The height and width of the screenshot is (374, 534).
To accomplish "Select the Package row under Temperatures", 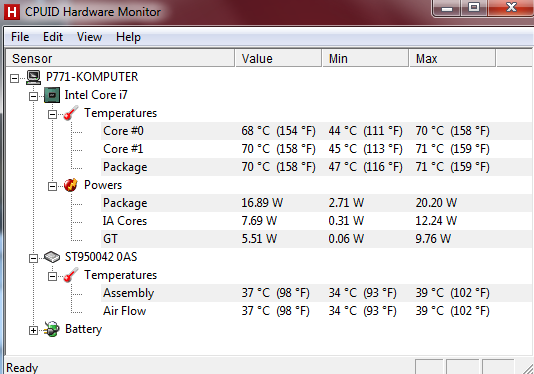I will (x=316, y=167).
